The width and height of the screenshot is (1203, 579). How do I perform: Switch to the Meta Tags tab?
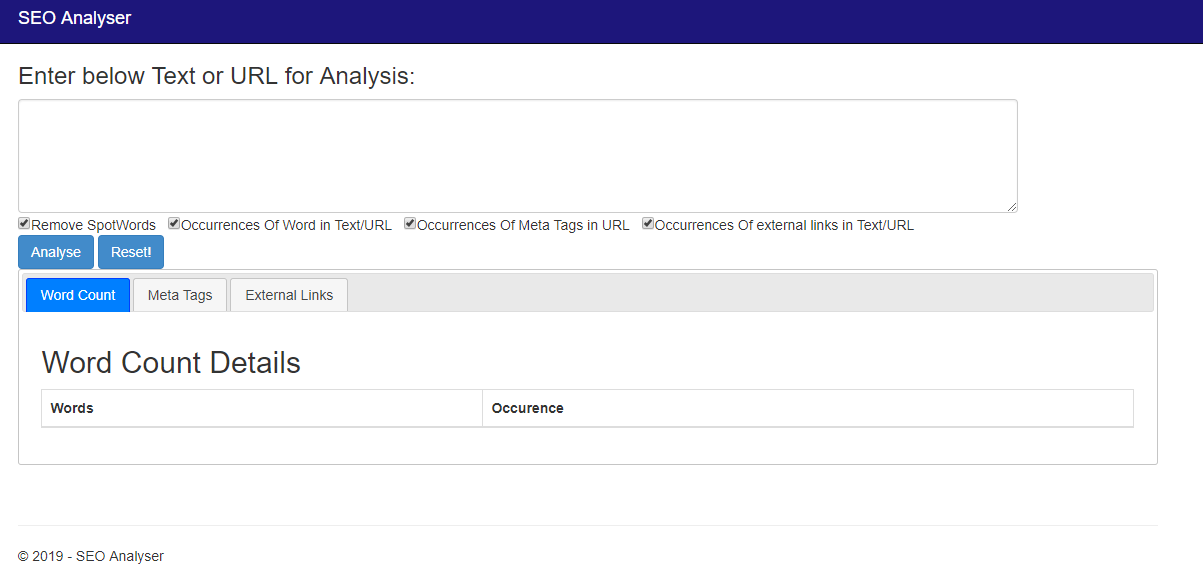[180, 295]
